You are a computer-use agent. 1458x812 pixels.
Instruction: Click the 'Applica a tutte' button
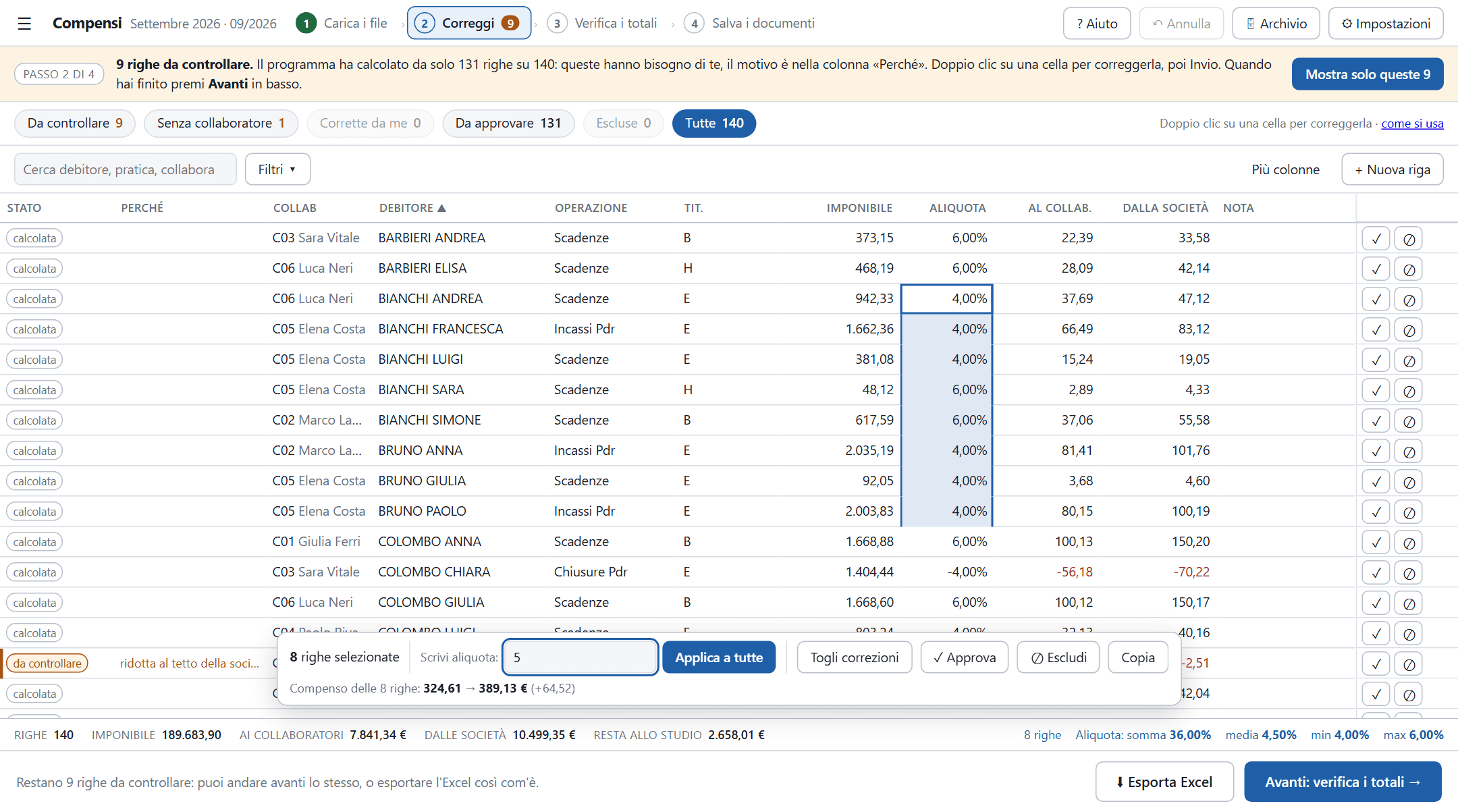719,657
